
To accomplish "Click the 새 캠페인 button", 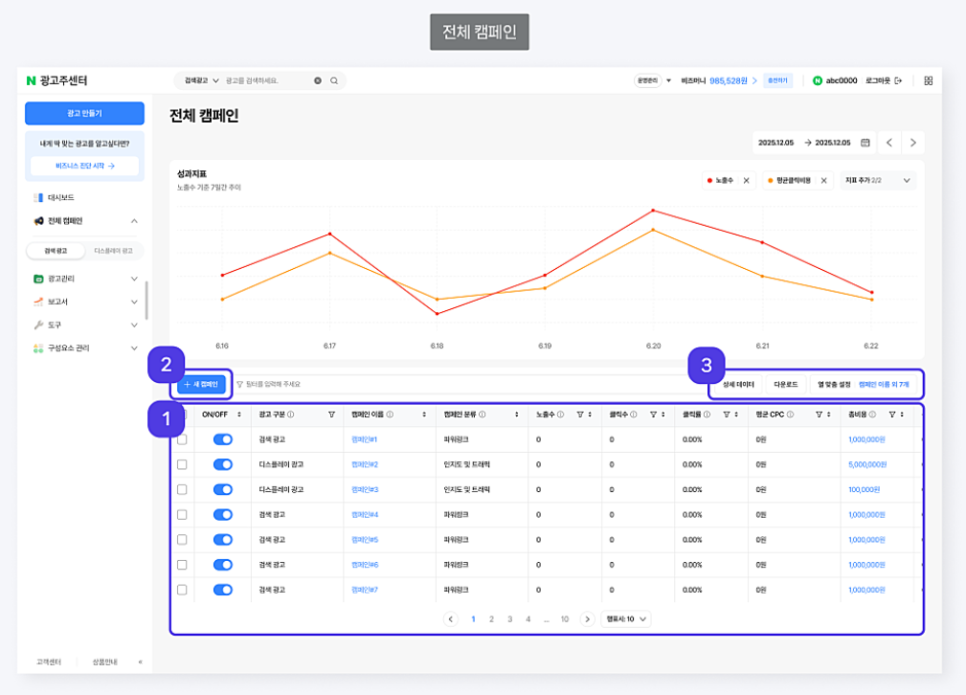I will tap(201, 384).
